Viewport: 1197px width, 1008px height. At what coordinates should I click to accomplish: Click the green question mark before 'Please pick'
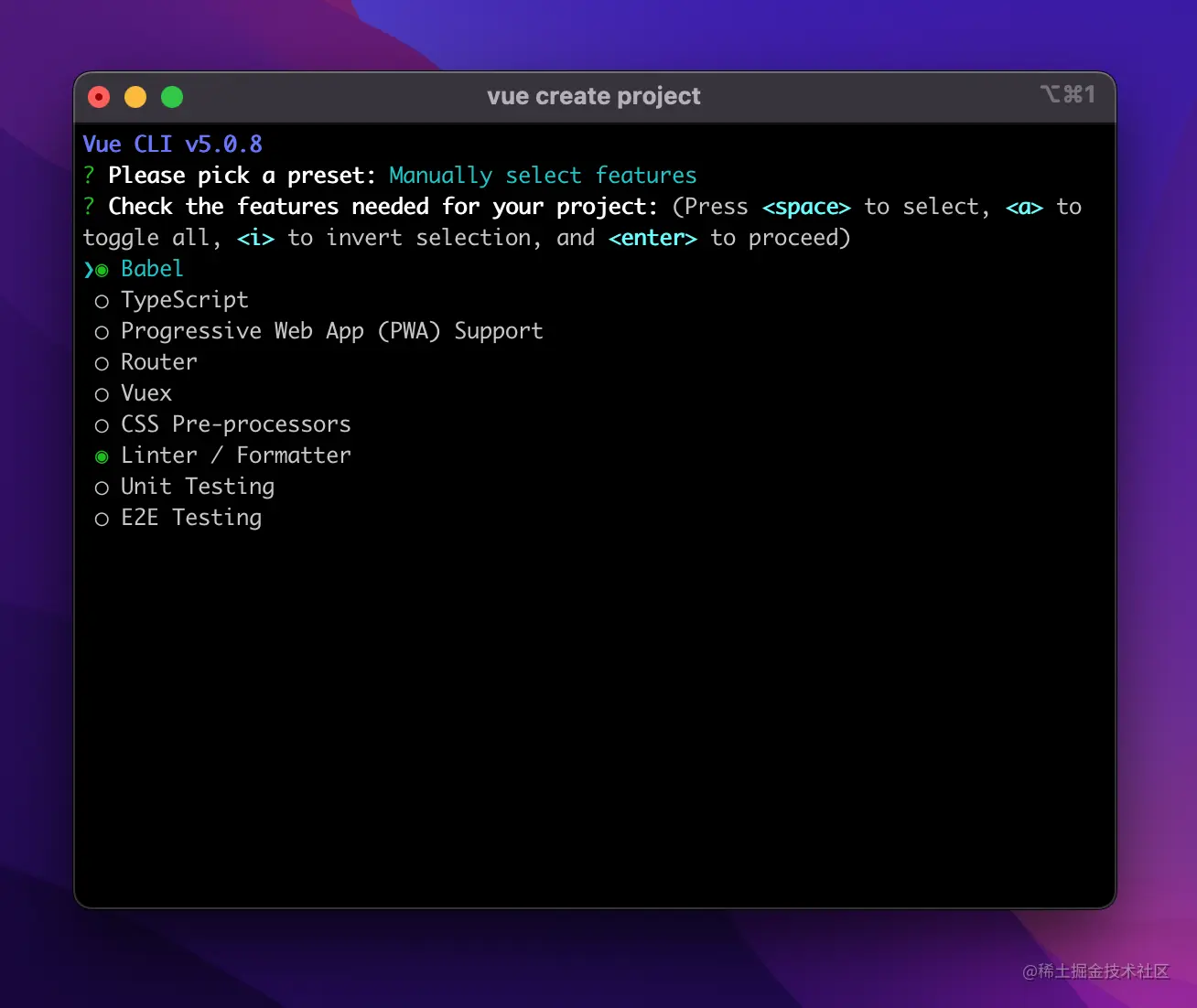[89, 176]
